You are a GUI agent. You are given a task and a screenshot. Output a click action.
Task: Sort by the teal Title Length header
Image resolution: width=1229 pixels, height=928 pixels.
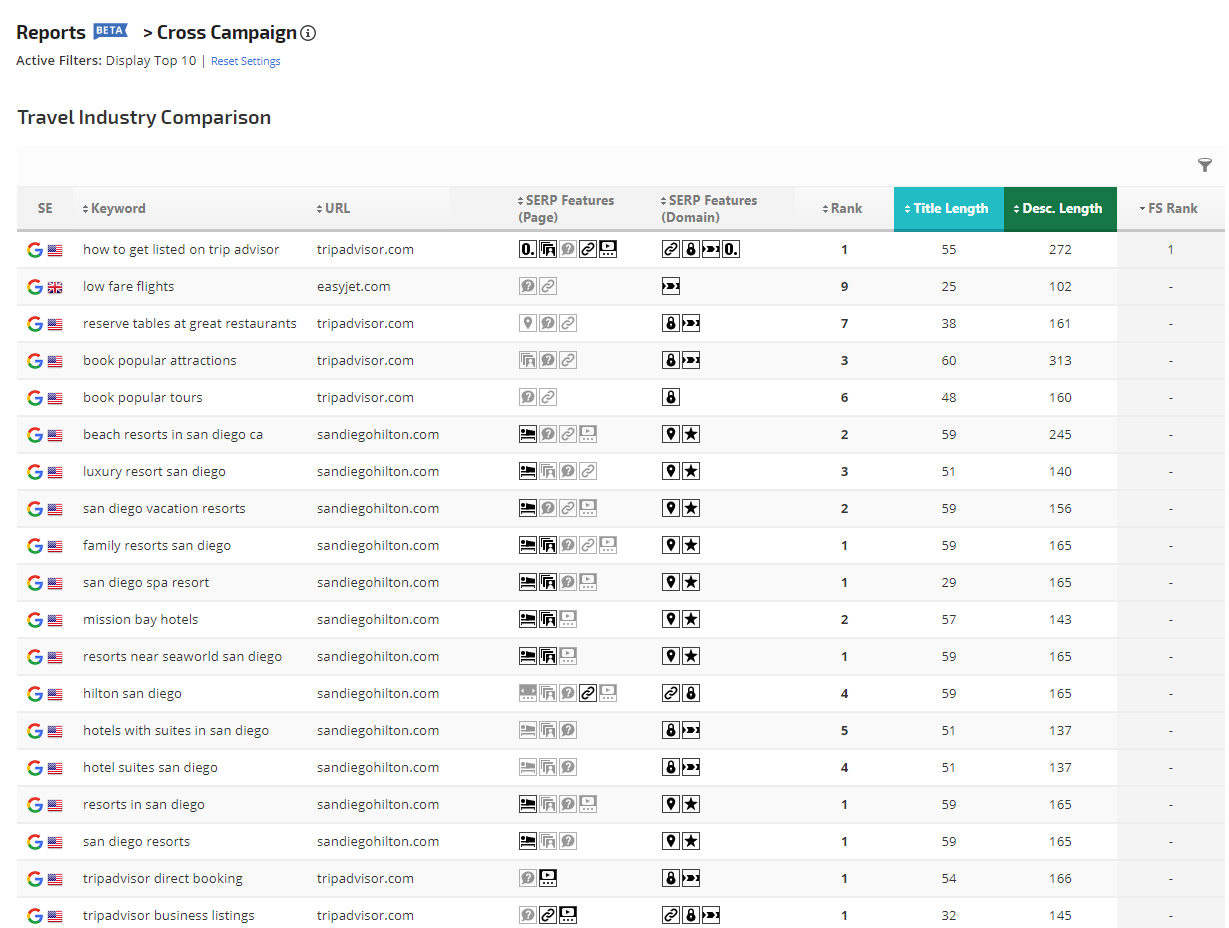(x=949, y=209)
